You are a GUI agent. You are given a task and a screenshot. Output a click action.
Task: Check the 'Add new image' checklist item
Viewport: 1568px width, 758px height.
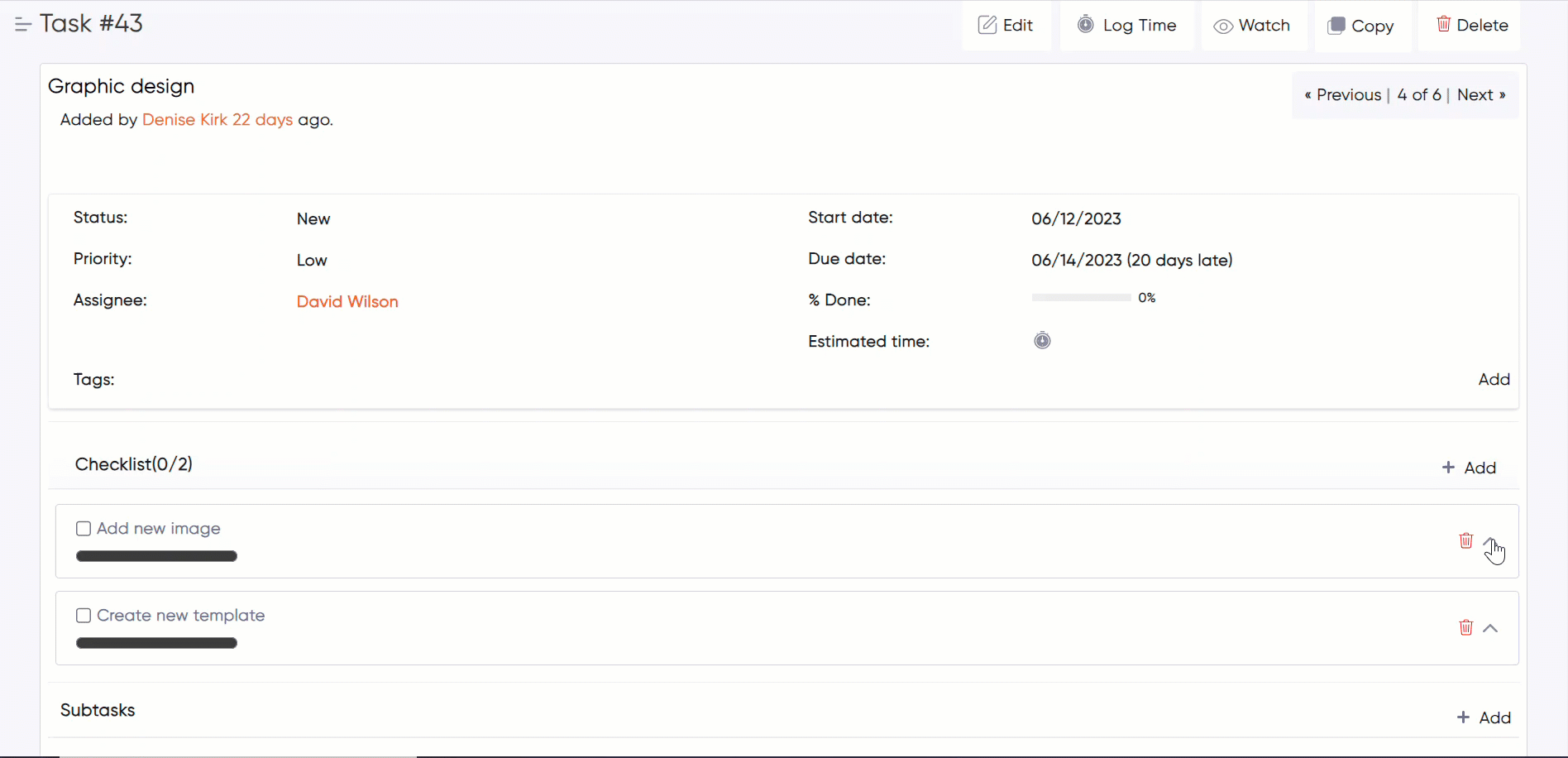click(83, 528)
